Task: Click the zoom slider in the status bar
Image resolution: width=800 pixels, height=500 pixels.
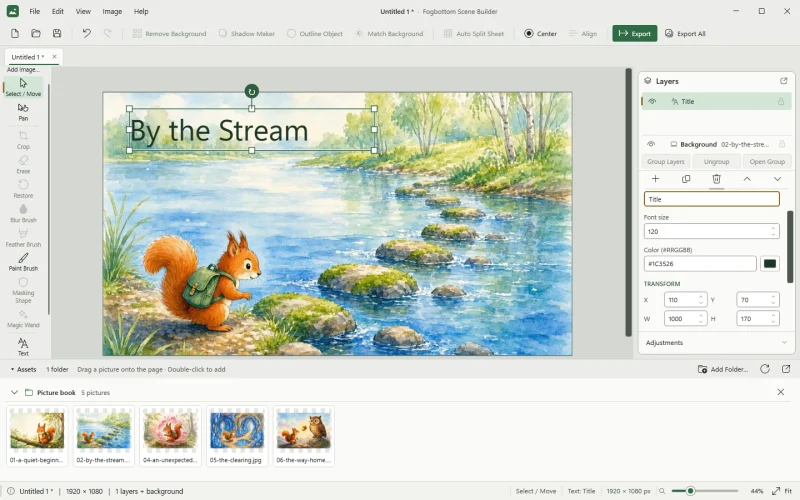Action: tap(705, 491)
